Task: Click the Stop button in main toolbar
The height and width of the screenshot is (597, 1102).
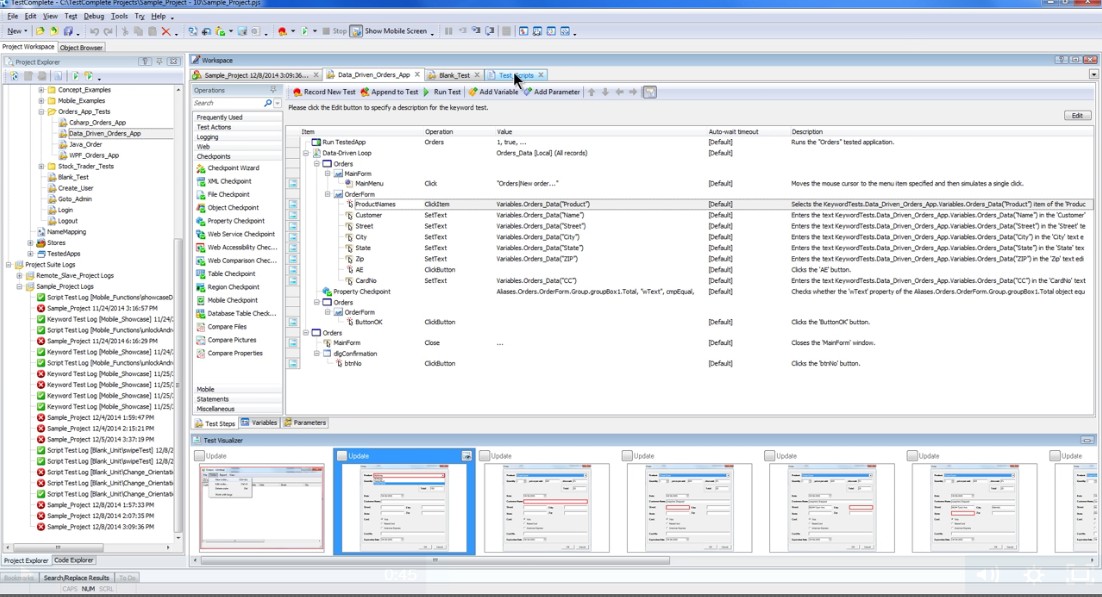Action: tap(335, 32)
